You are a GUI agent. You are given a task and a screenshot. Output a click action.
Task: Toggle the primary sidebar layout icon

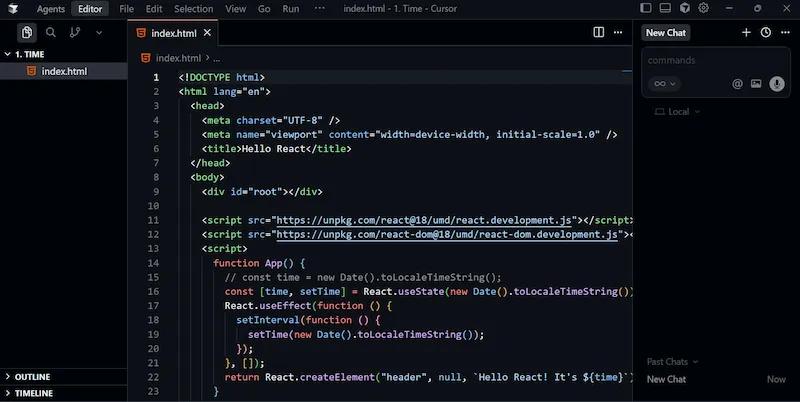(646, 8)
